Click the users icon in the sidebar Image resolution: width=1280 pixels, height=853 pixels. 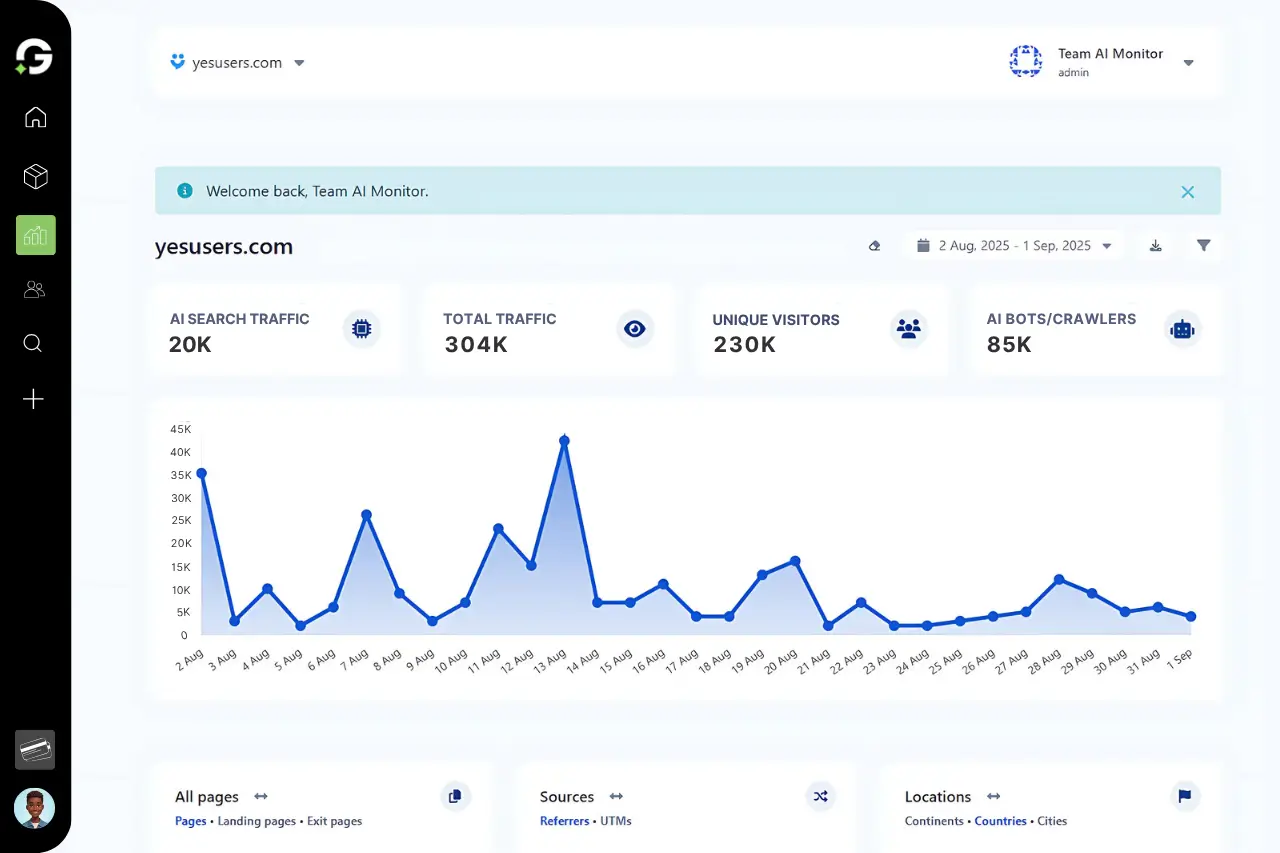pyautogui.click(x=35, y=289)
